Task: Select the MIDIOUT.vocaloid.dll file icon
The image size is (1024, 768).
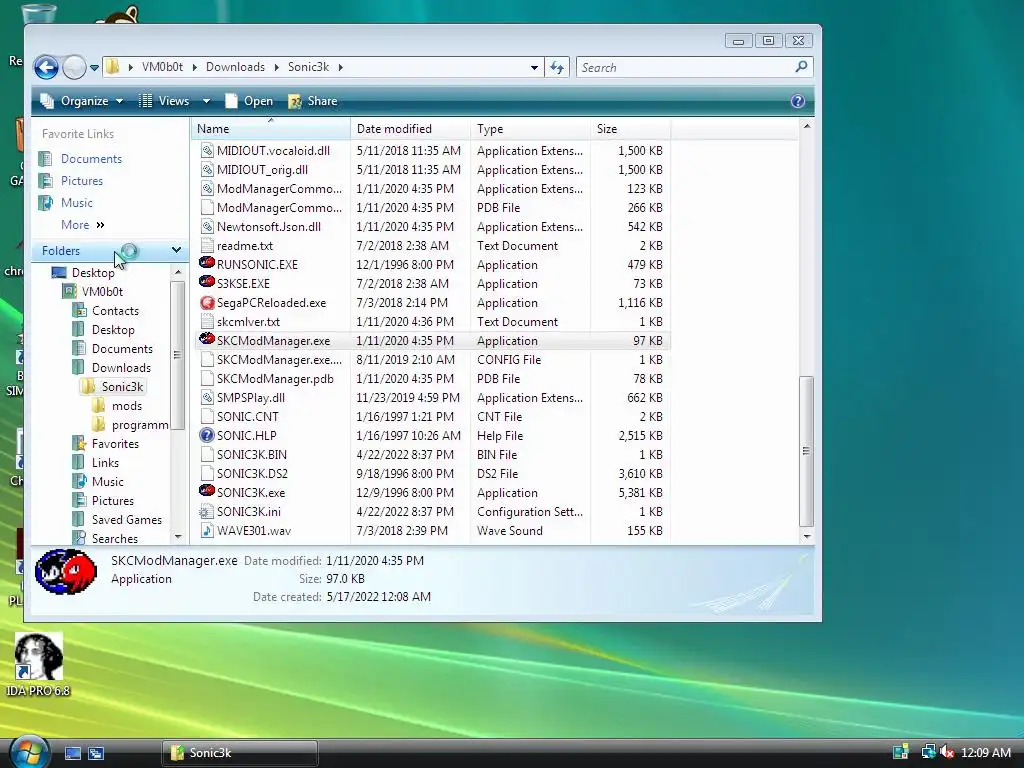Action: tap(207, 150)
